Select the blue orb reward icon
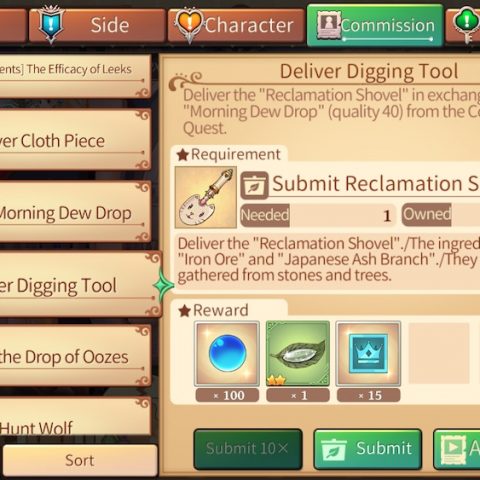Image resolution: width=480 pixels, height=480 pixels. [227, 353]
